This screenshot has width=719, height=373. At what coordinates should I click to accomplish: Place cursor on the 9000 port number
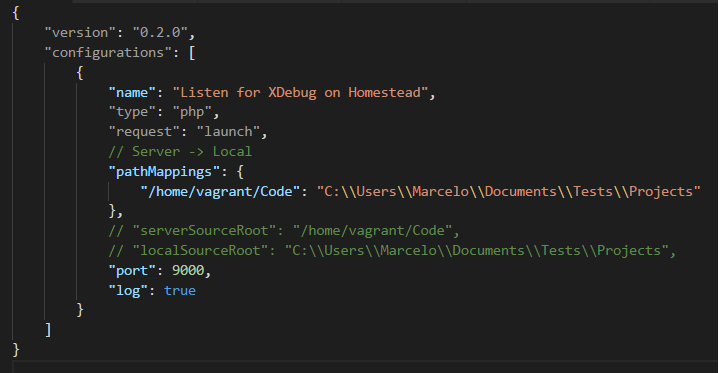[188, 271]
